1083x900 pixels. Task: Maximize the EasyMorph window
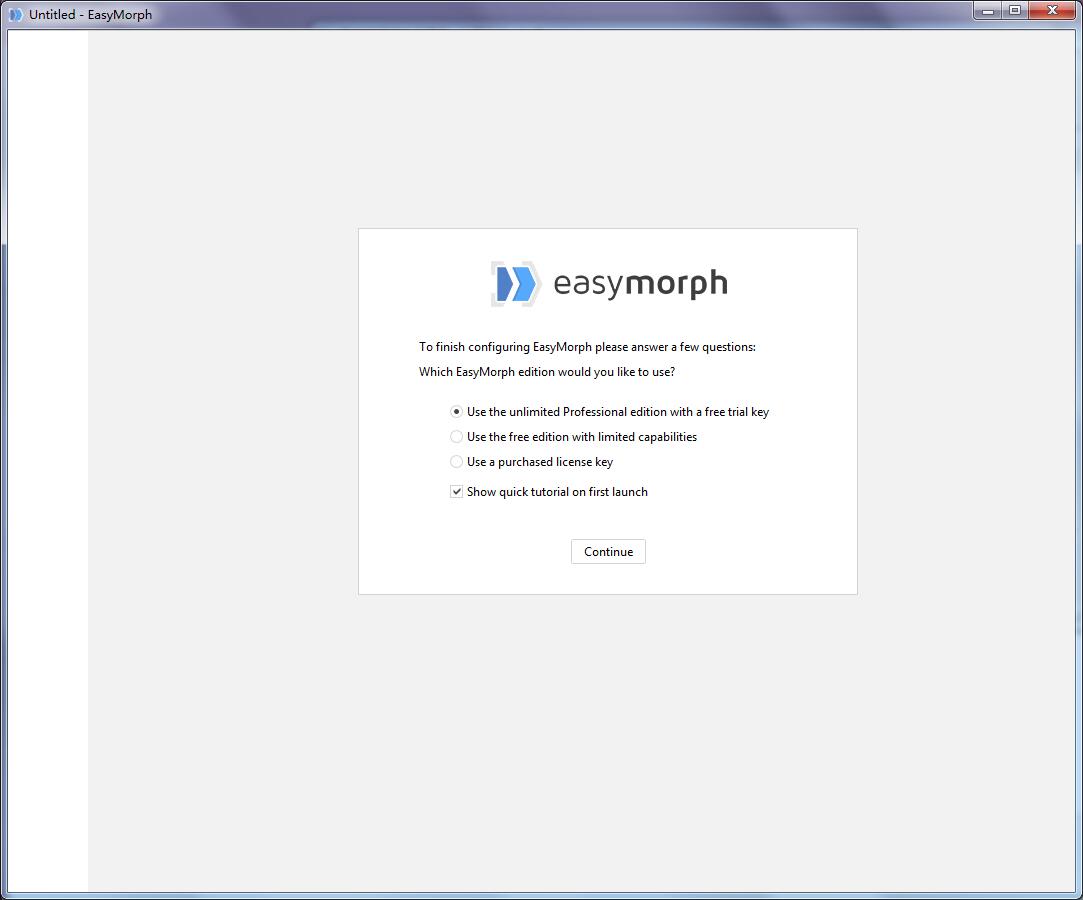1015,10
